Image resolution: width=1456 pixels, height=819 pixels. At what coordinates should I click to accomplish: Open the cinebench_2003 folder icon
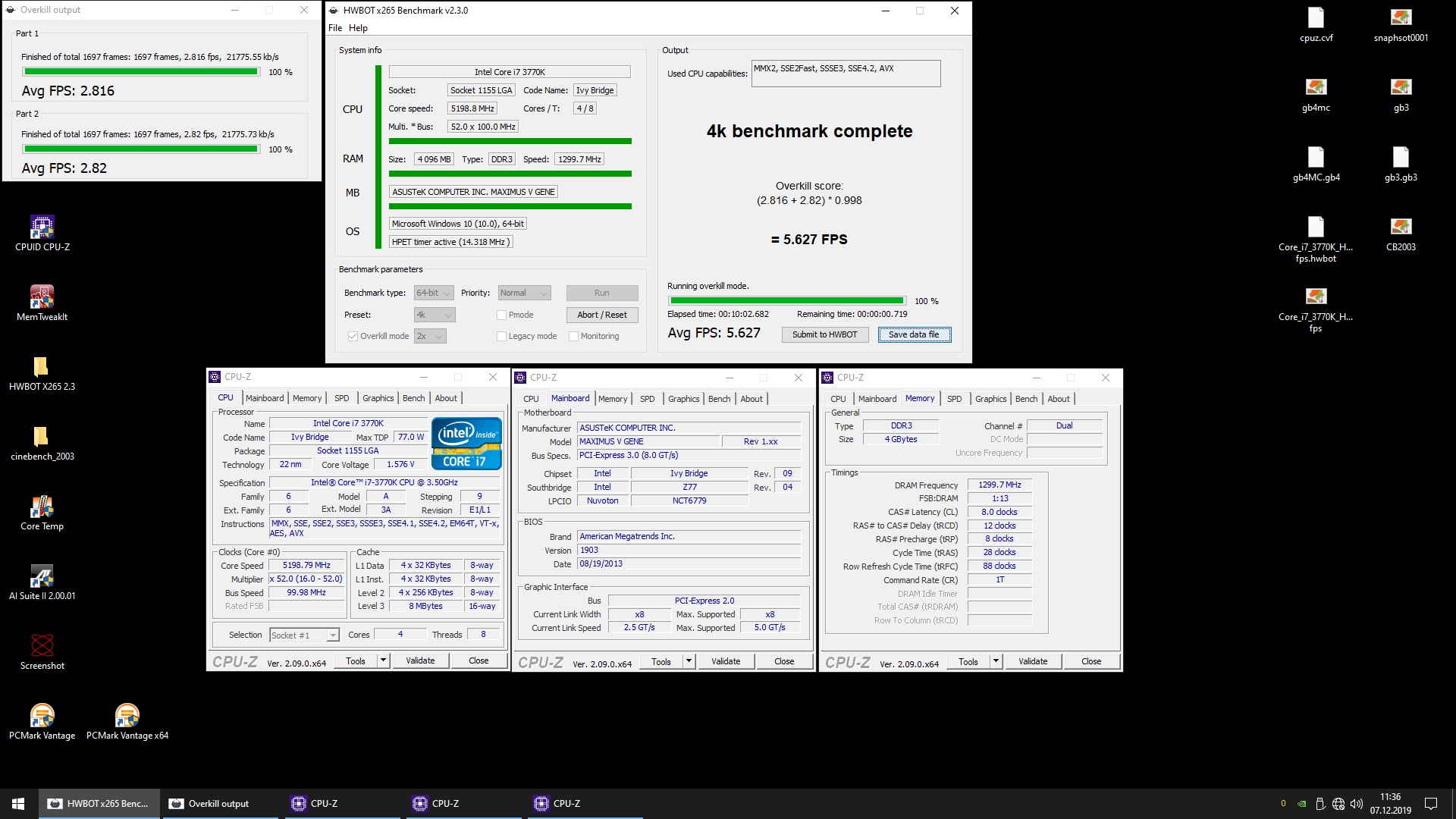pyautogui.click(x=42, y=442)
